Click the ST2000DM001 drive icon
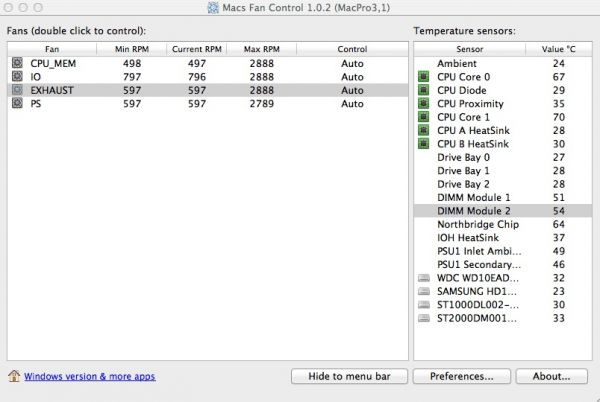 click(424, 319)
